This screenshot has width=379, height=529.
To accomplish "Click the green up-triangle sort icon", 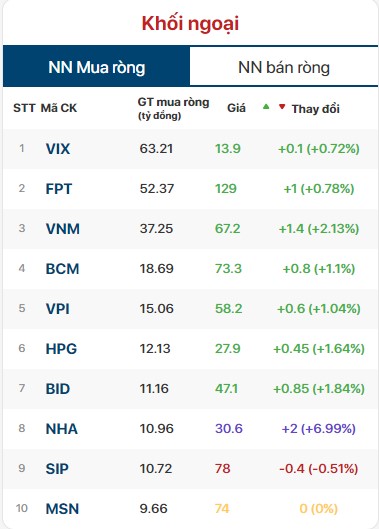I will tap(266, 107).
